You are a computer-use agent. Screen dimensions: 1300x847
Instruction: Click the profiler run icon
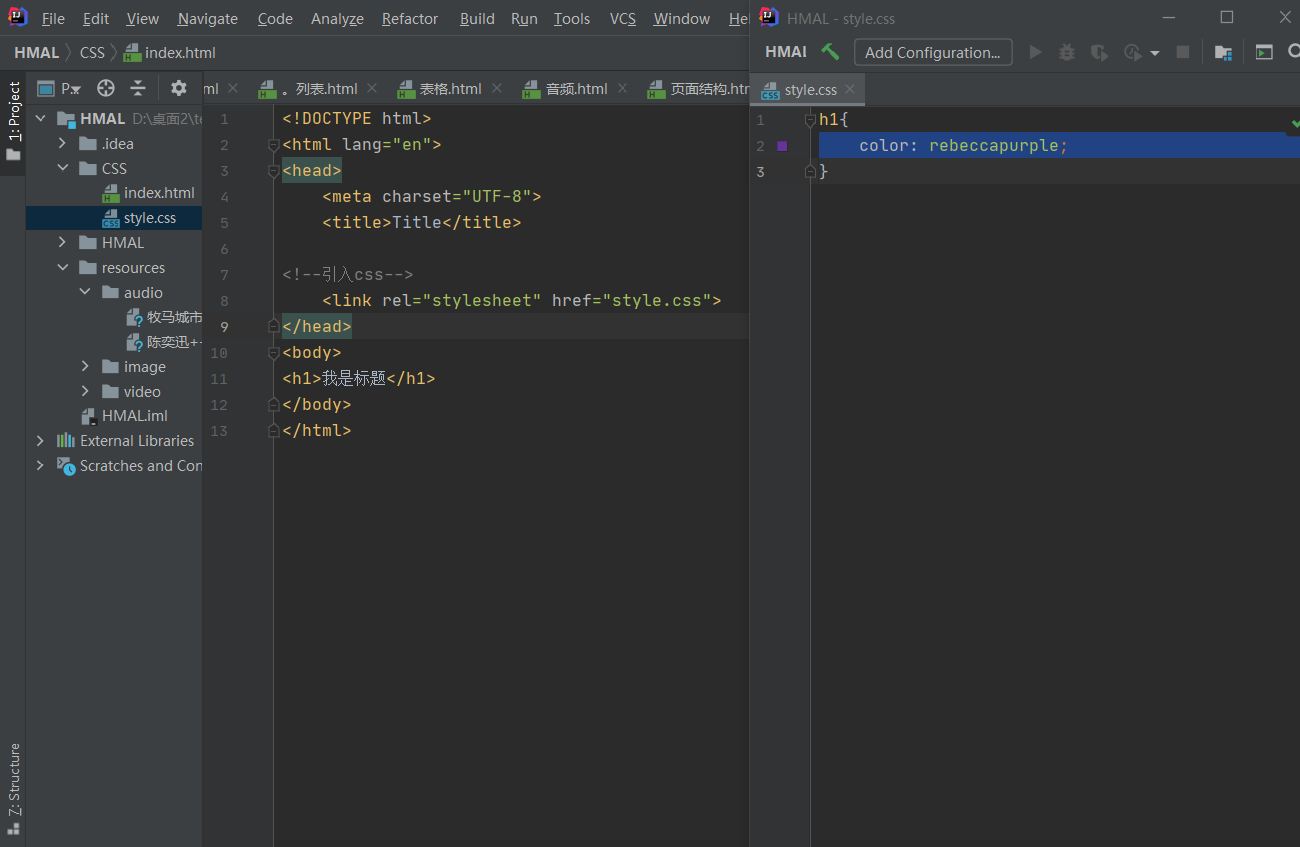1132,52
